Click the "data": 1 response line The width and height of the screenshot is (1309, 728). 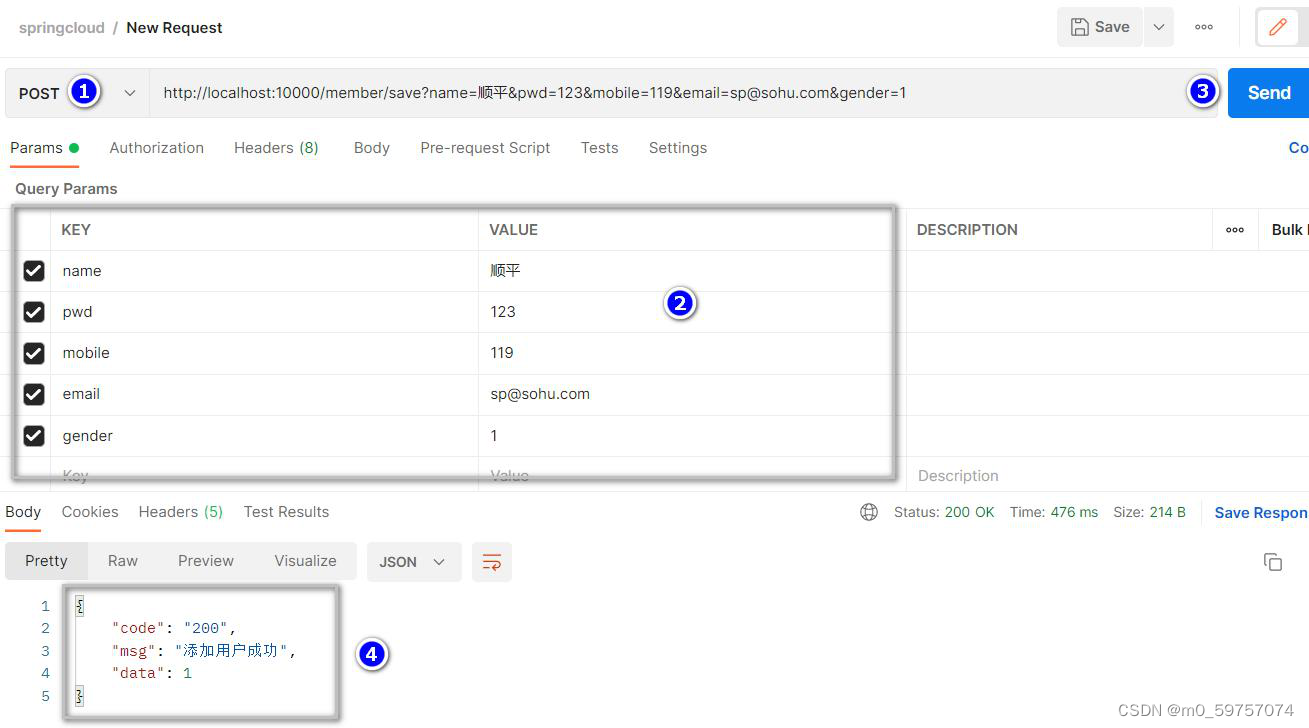152,673
